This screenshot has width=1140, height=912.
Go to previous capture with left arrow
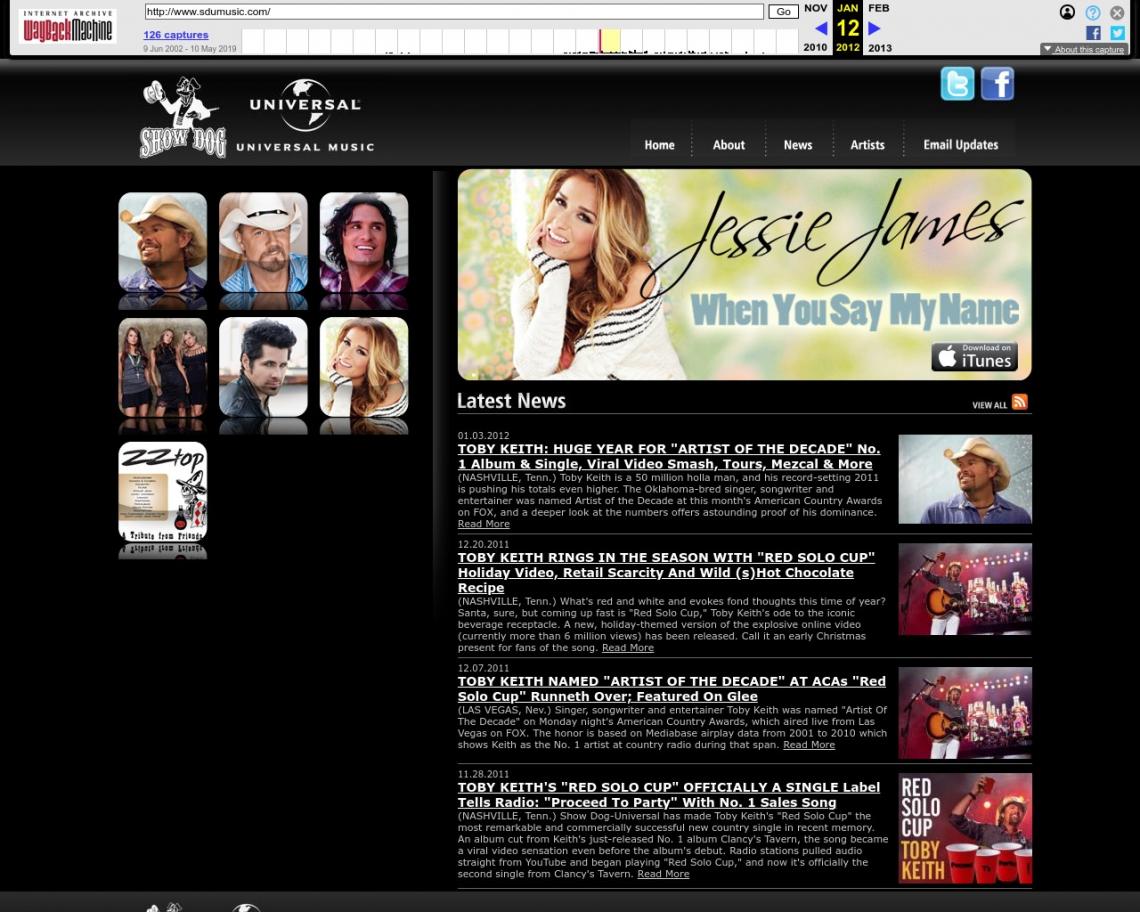821,28
